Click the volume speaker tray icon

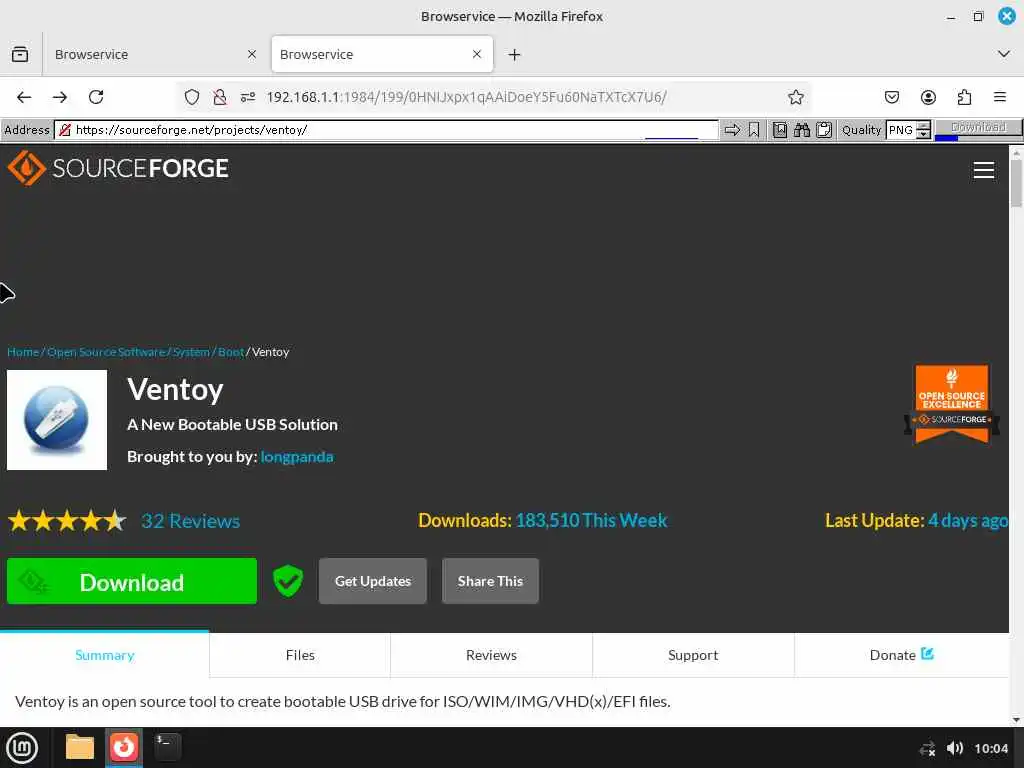(955, 748)
